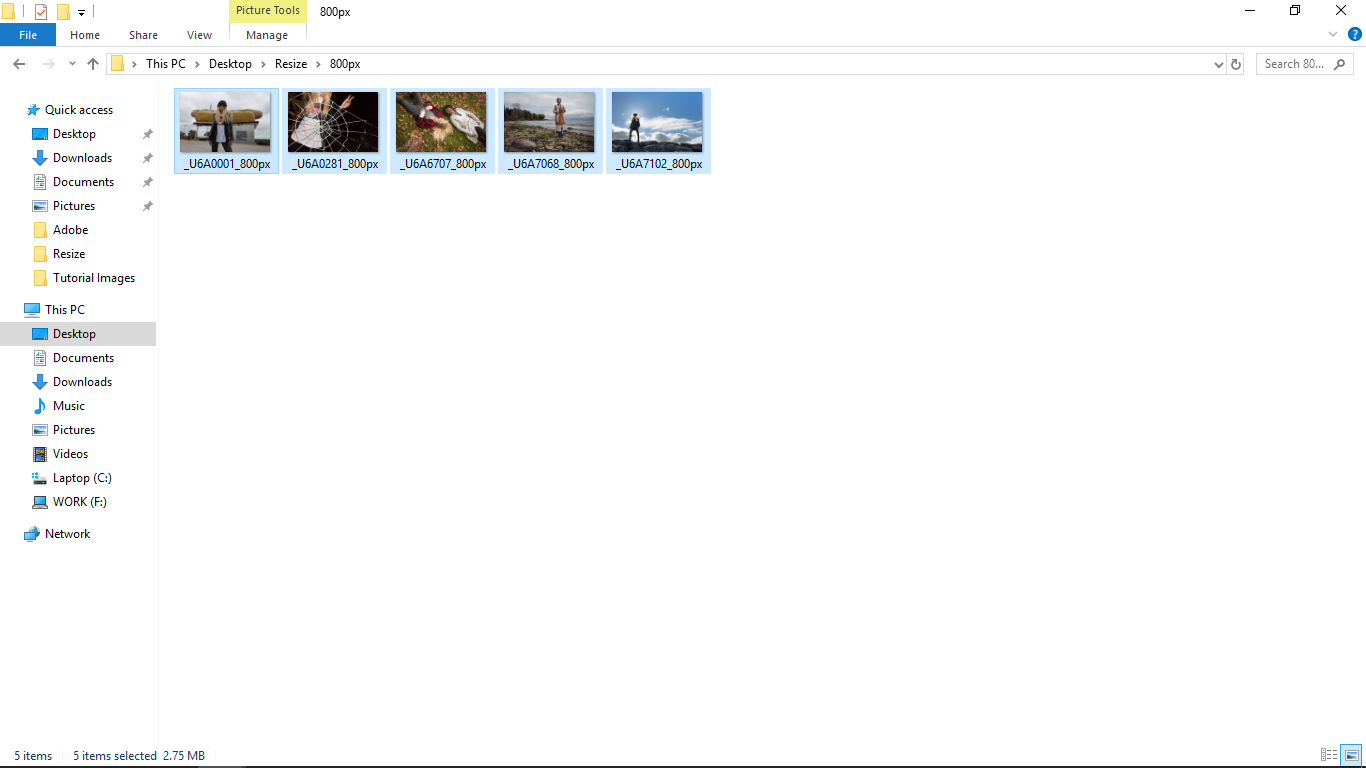The width and height of the screenshot is (1366, 768).
Task: Click the 5 items selected status text
Action: coord(115,756)
